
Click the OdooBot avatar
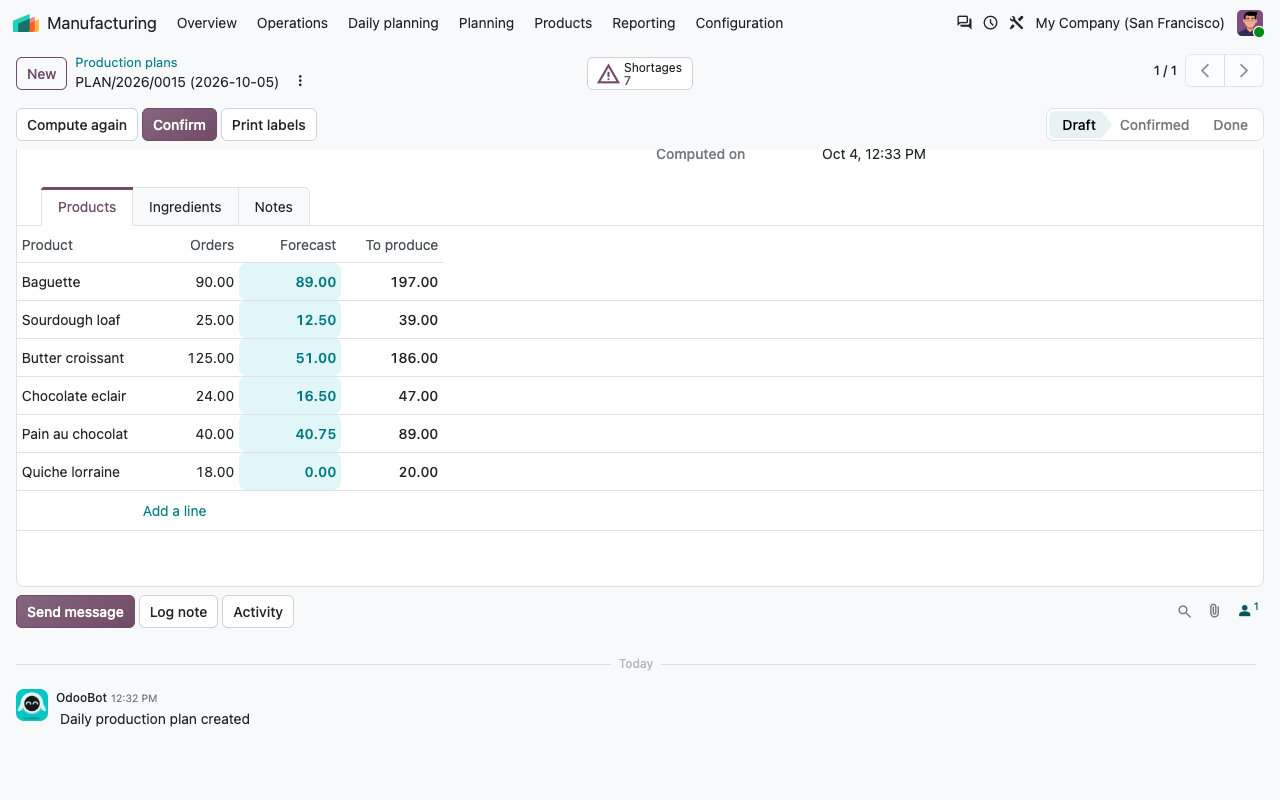[32, 705]
